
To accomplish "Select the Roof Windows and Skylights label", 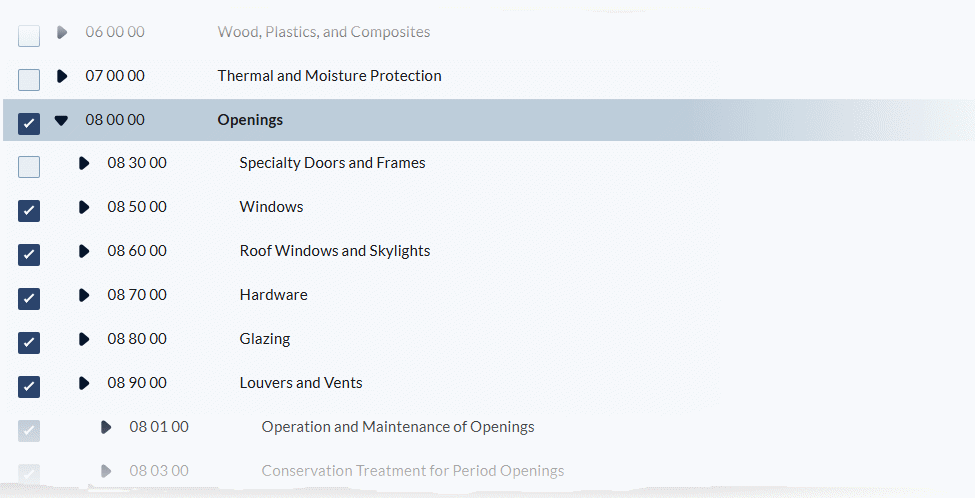I will 335,251.
